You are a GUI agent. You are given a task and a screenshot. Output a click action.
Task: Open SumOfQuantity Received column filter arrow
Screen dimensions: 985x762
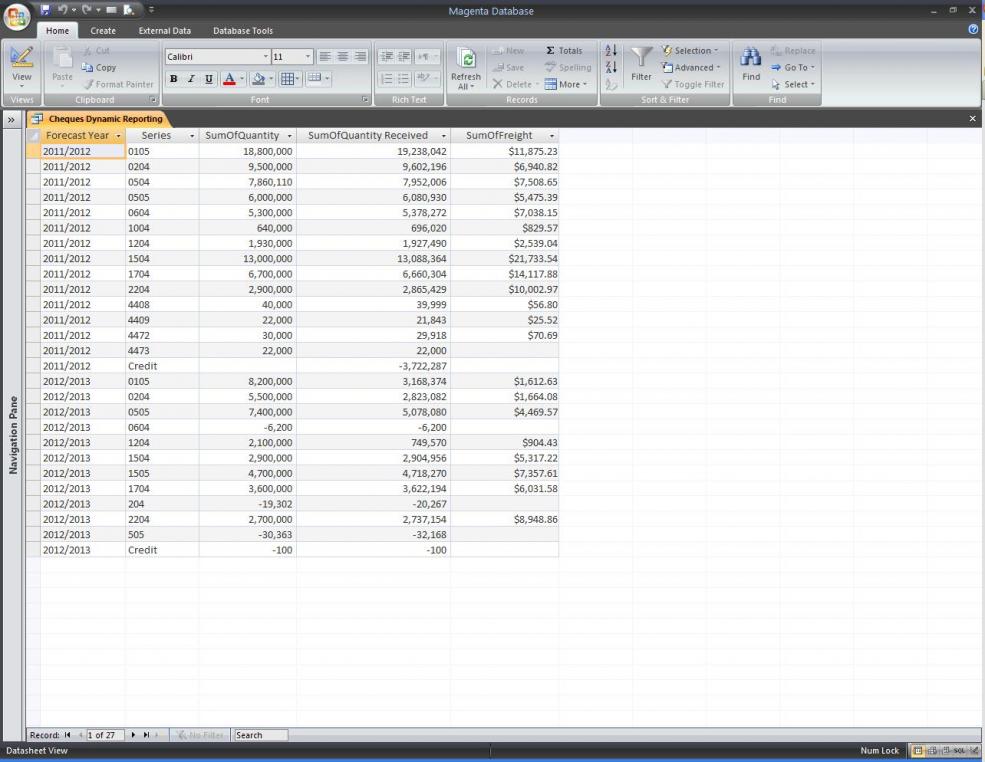pyautogui.click(x=444, y=136)
